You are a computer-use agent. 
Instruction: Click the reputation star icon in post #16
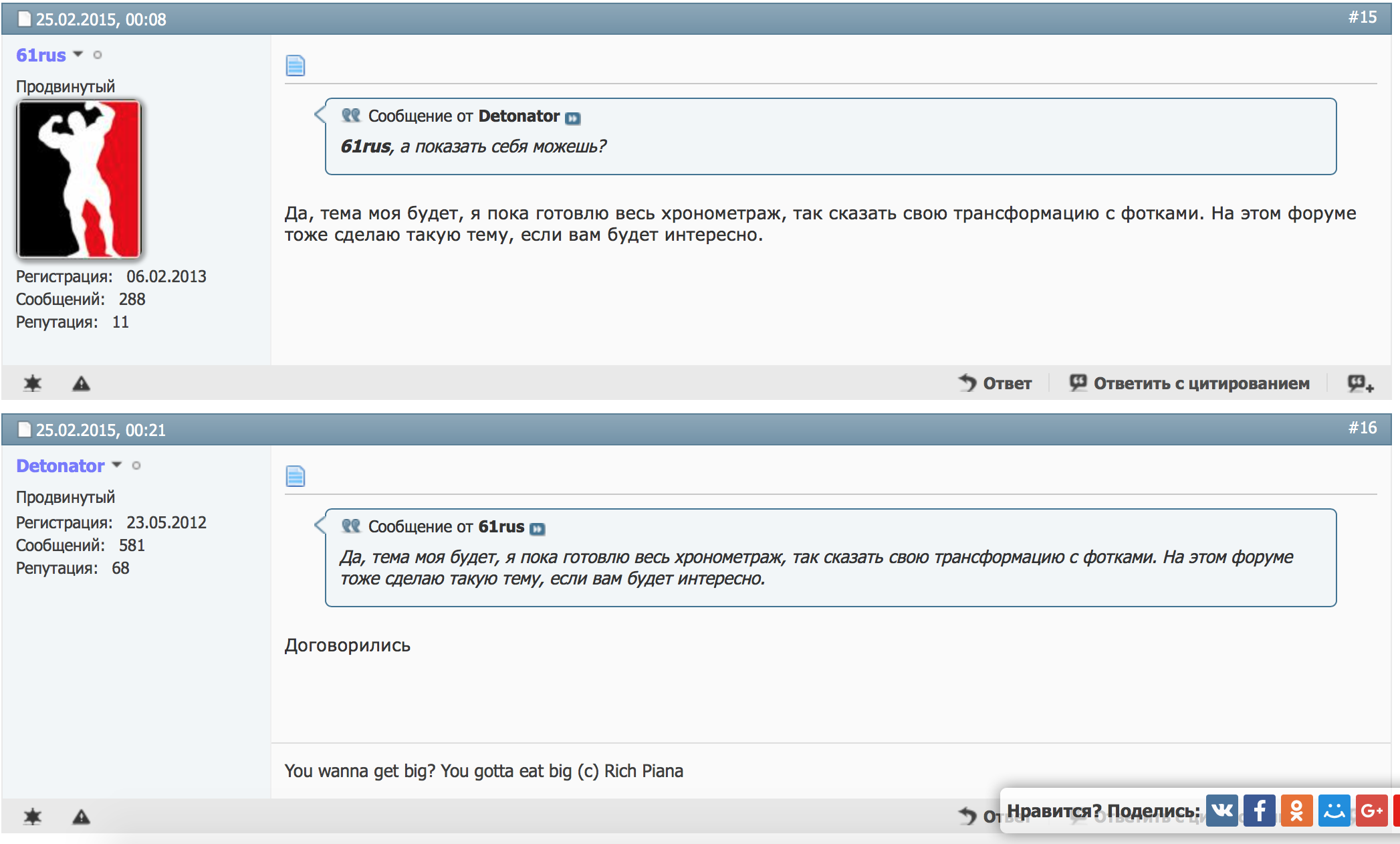click(x=32, y=817)
